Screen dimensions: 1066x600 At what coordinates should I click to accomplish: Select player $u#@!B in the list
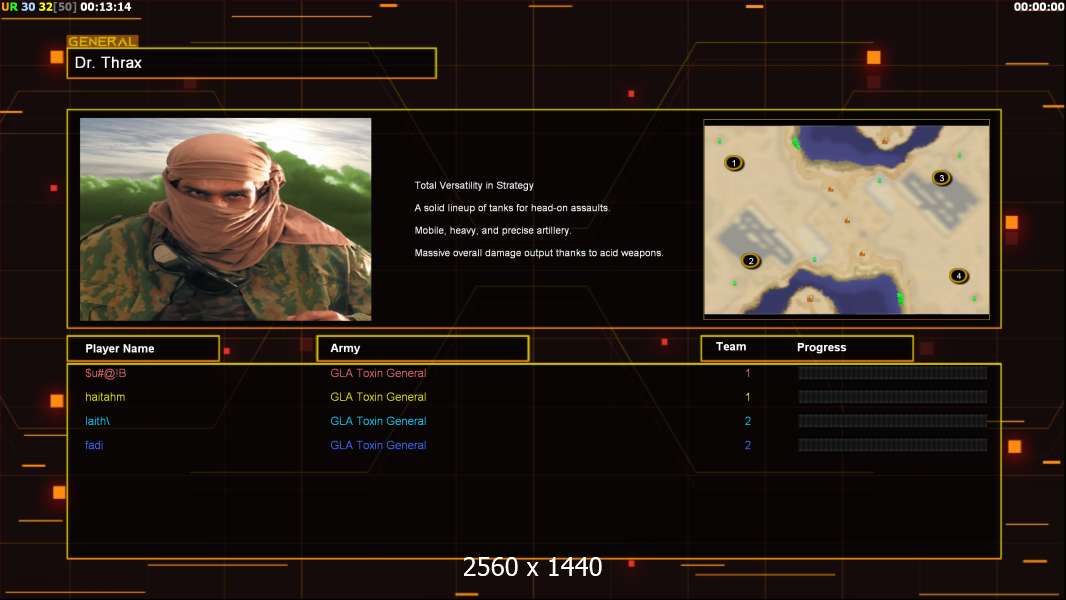tap(105, 373)
